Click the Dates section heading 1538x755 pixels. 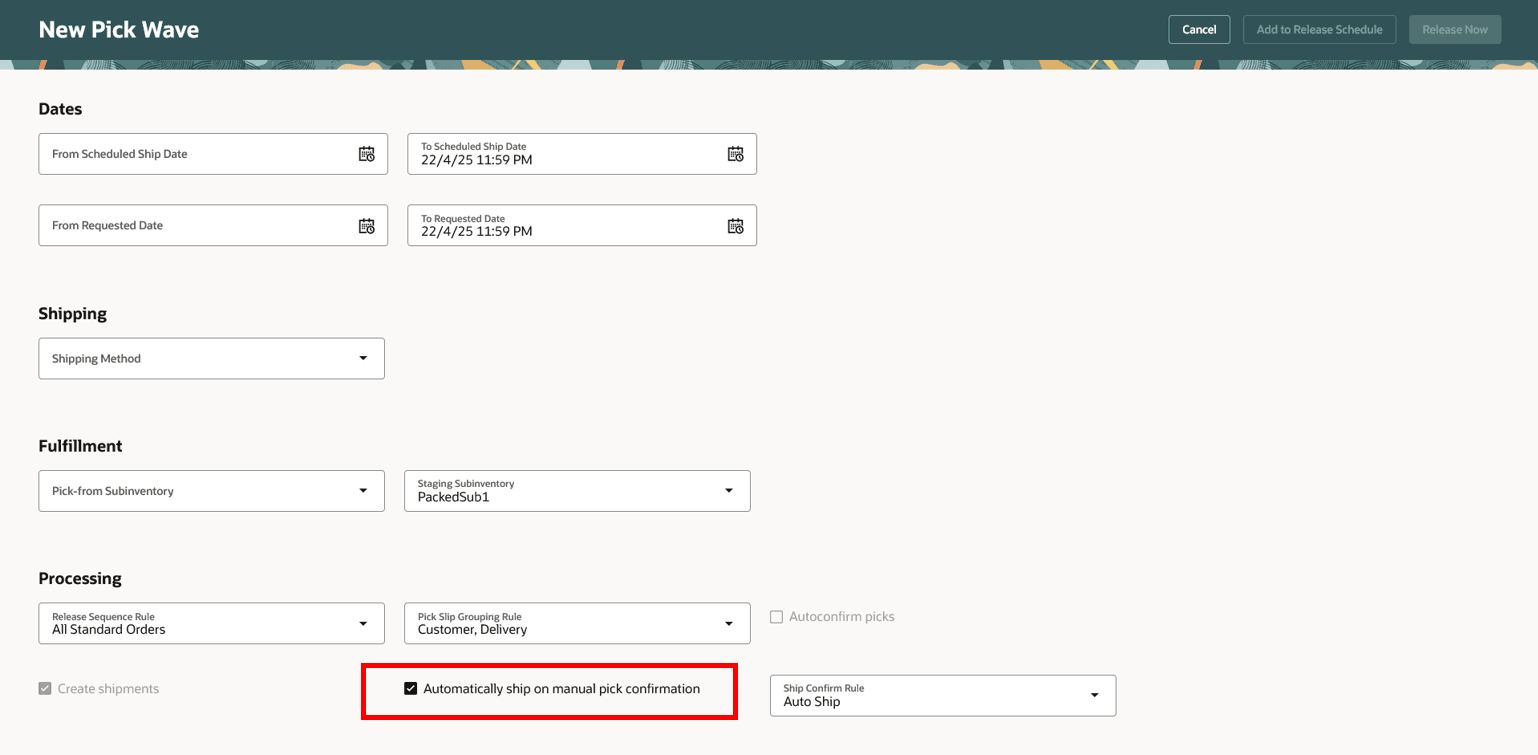(60, 109)
